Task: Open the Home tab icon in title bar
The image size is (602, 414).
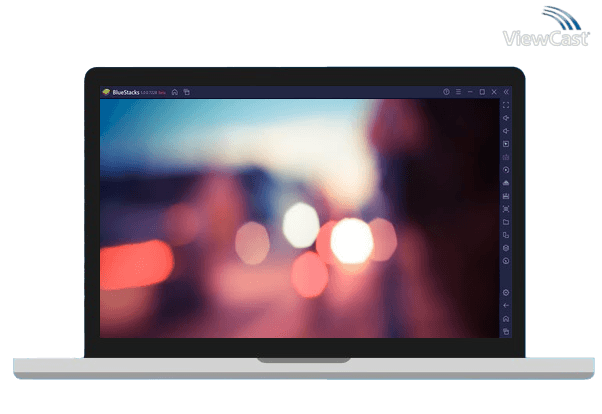Action: tap(175, 92)
